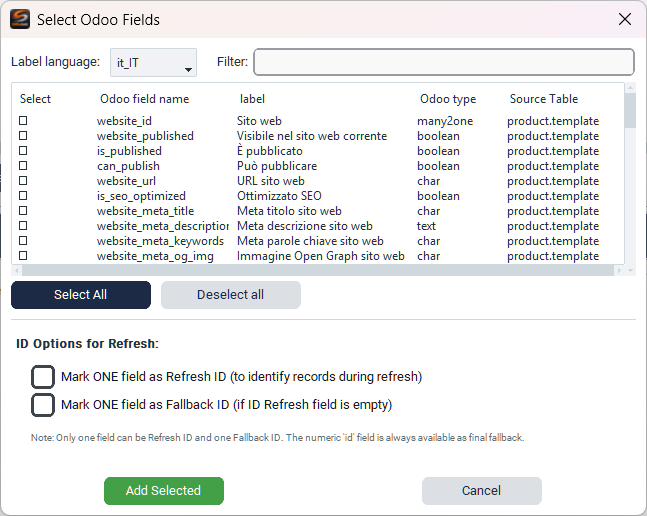Sort by the Source Table column header
647x516 pixels.
[544, 99]
